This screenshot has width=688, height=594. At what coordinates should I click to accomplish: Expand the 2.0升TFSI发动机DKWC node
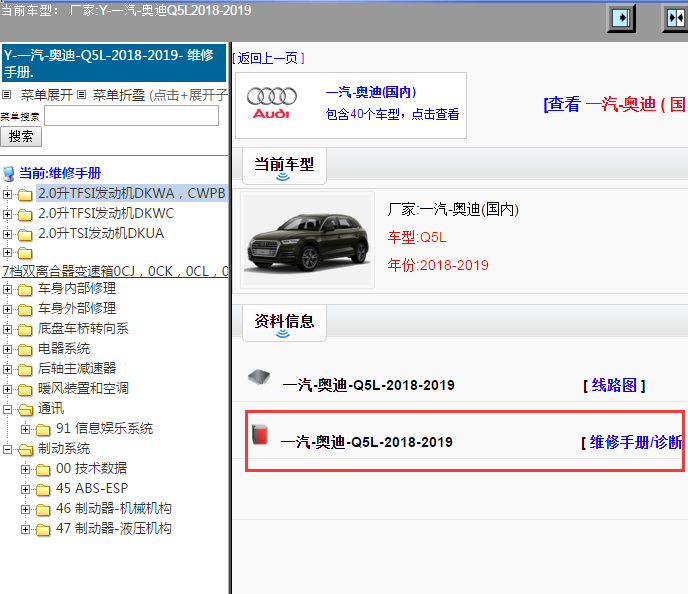coord(7,214)
